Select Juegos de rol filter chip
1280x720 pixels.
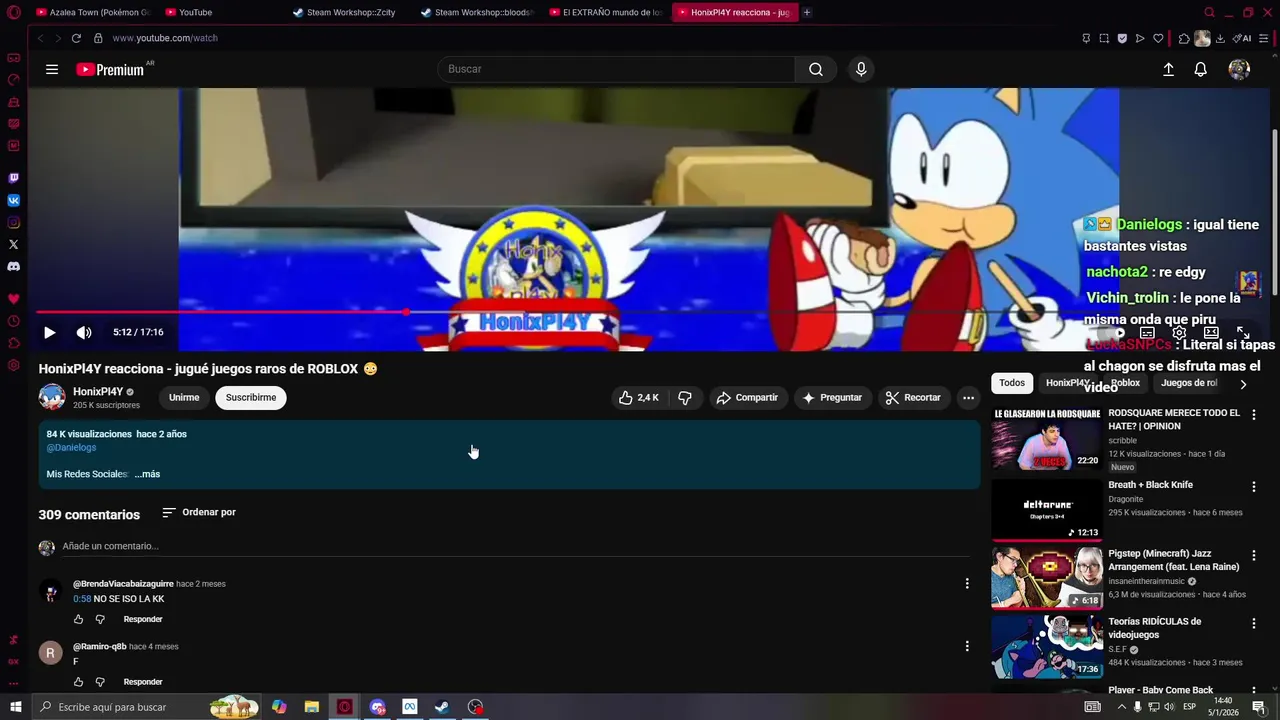(1189, 383)
